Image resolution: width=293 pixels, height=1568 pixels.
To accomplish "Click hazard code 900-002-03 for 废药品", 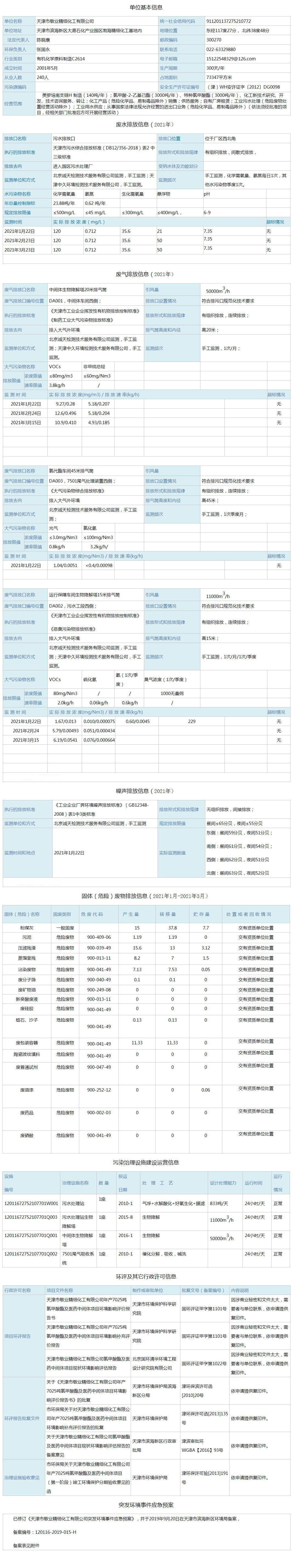I will [99, 1113].
